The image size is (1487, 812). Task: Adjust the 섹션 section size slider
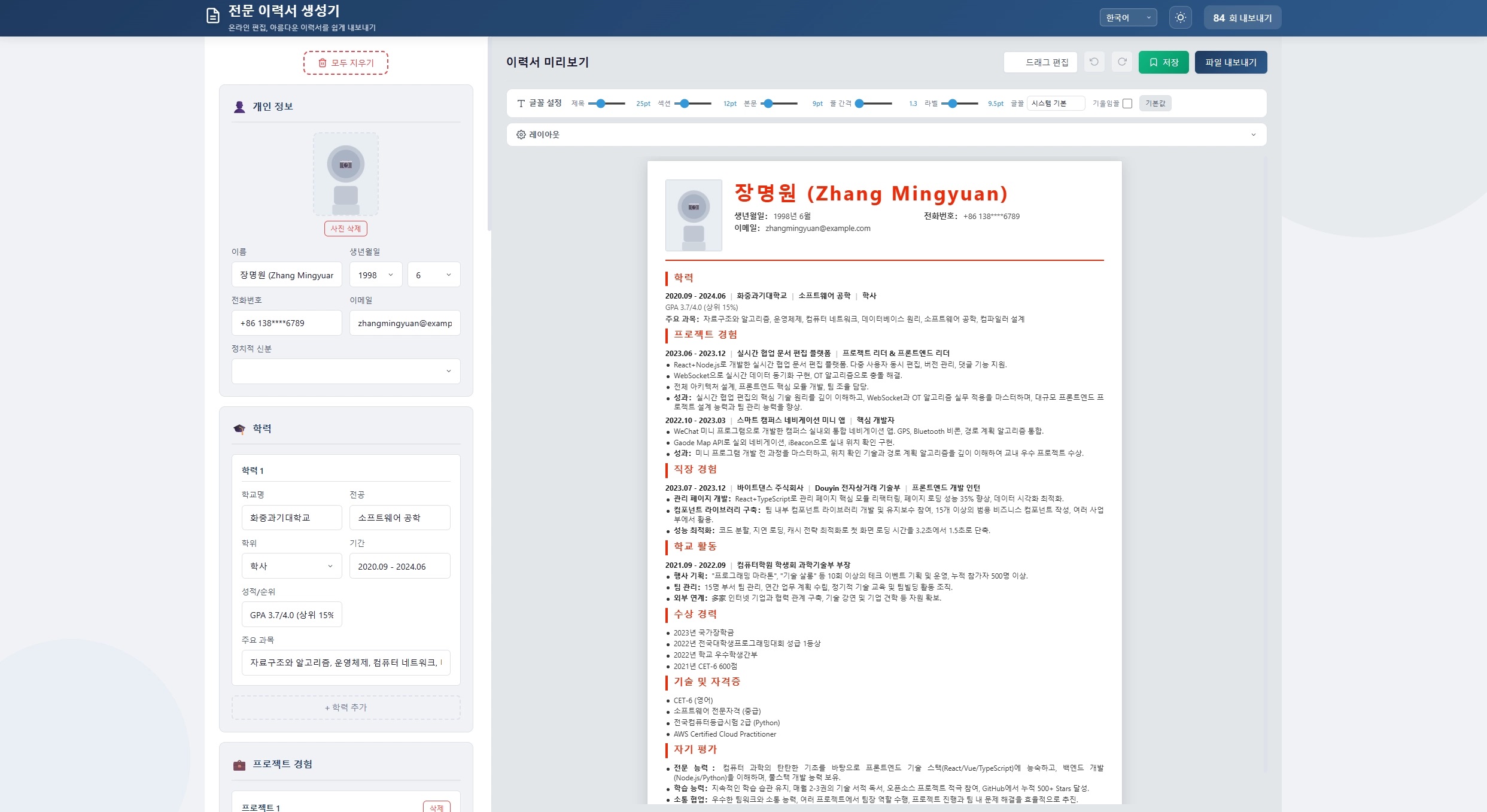(693, 104)
